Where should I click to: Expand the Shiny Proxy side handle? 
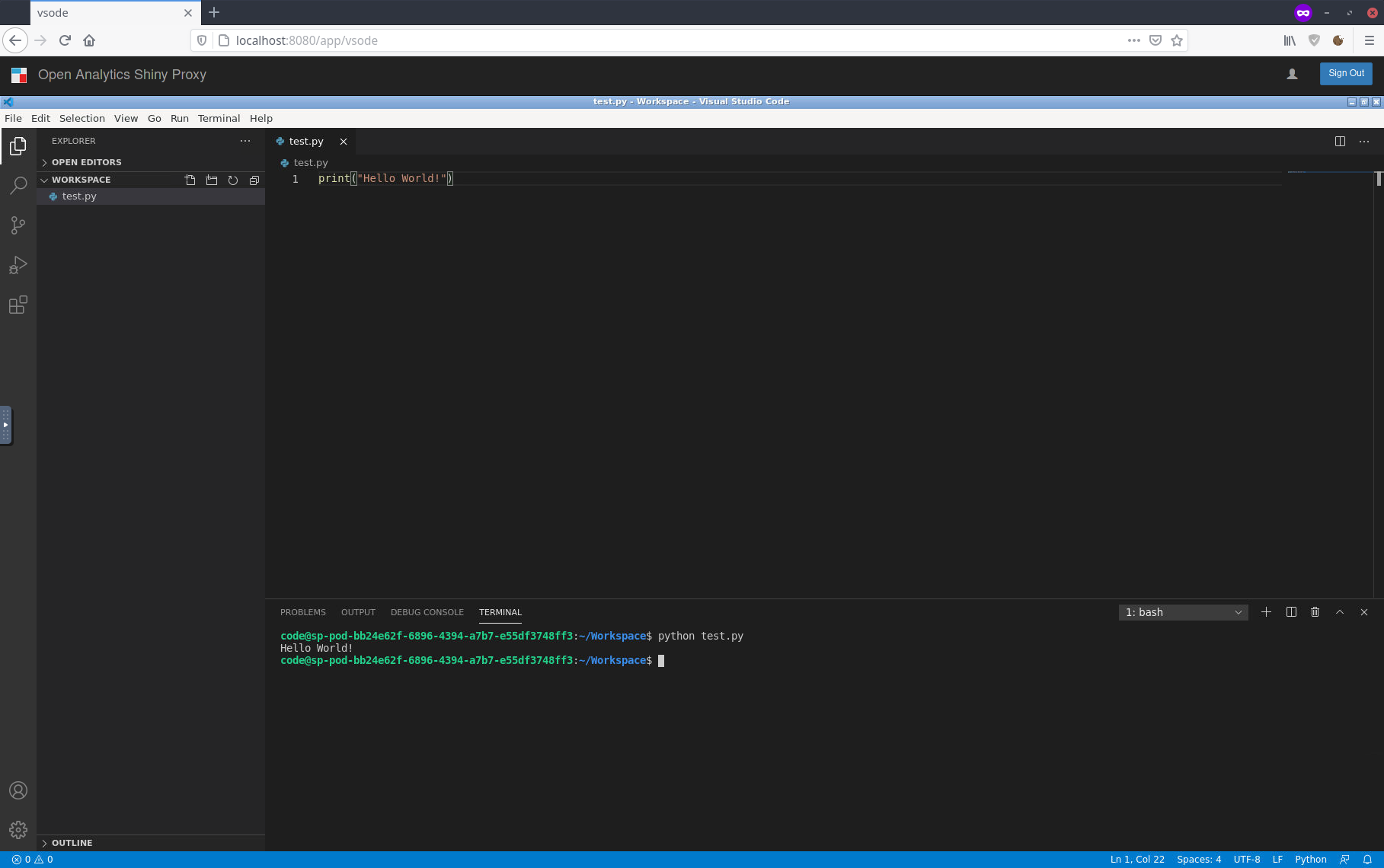tap(5, 425)
